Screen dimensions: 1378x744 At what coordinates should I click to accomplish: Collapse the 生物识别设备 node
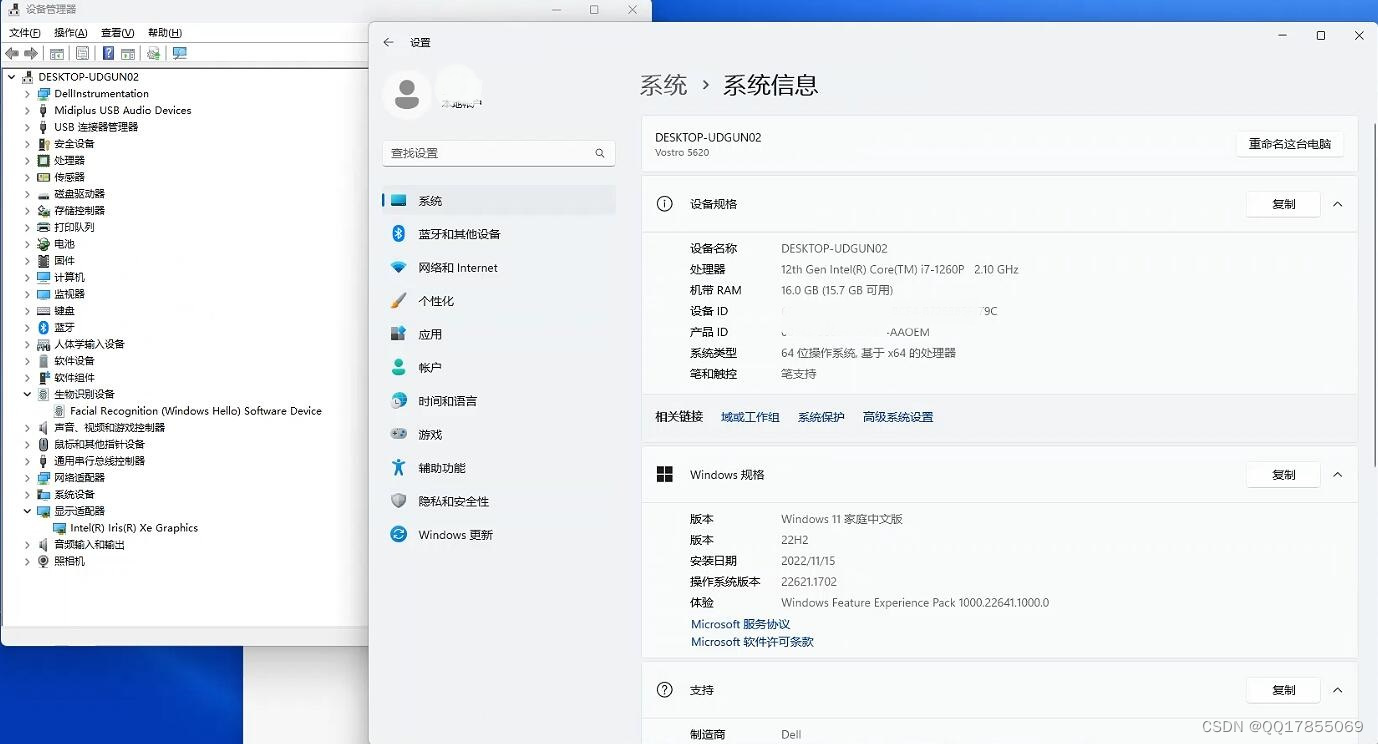coord(27,394)
